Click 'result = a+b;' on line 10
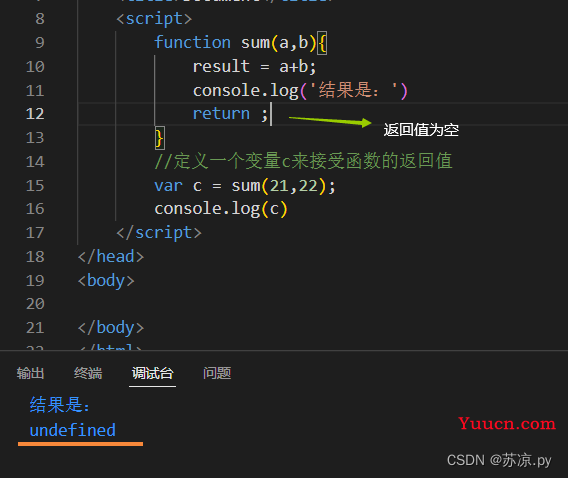Screen dimensions: 568x478 coord(254,67)
